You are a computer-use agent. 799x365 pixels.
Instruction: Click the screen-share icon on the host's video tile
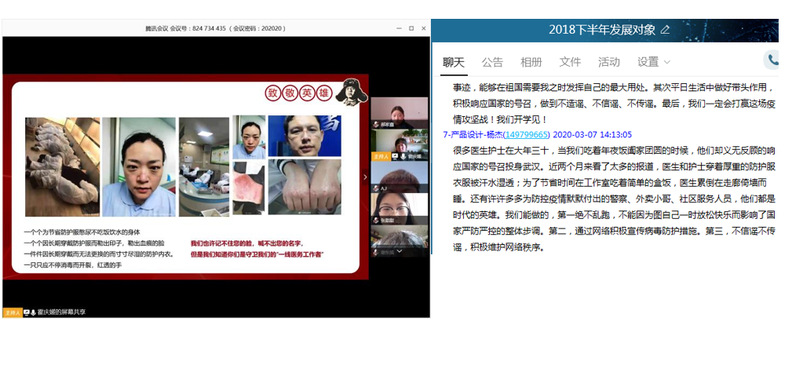tap(395, 156)
